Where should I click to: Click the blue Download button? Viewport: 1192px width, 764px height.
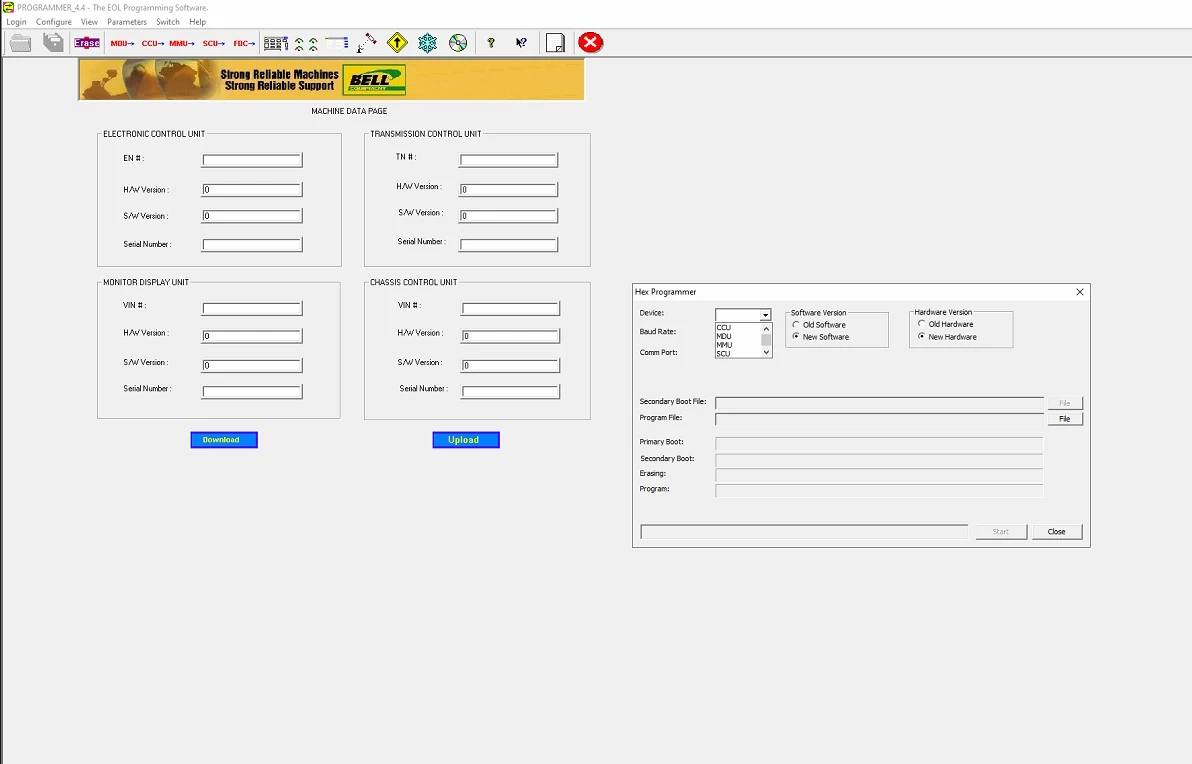tap(224, 440)
